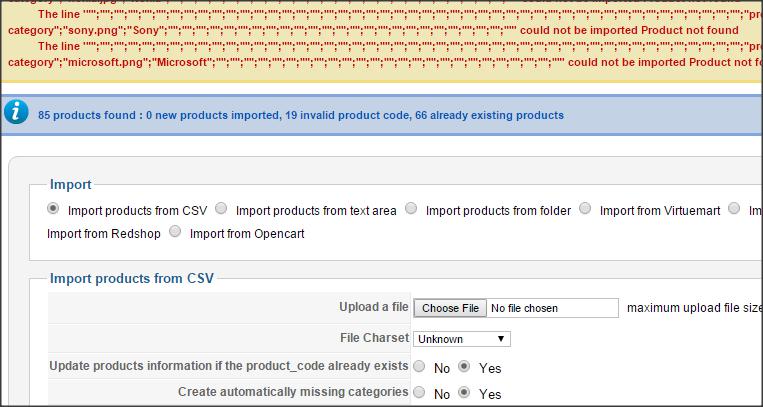The width and height of the screenshot is (763, 407).
Task: Open the File Charset dropdown
Action: (x=462, y=339)
